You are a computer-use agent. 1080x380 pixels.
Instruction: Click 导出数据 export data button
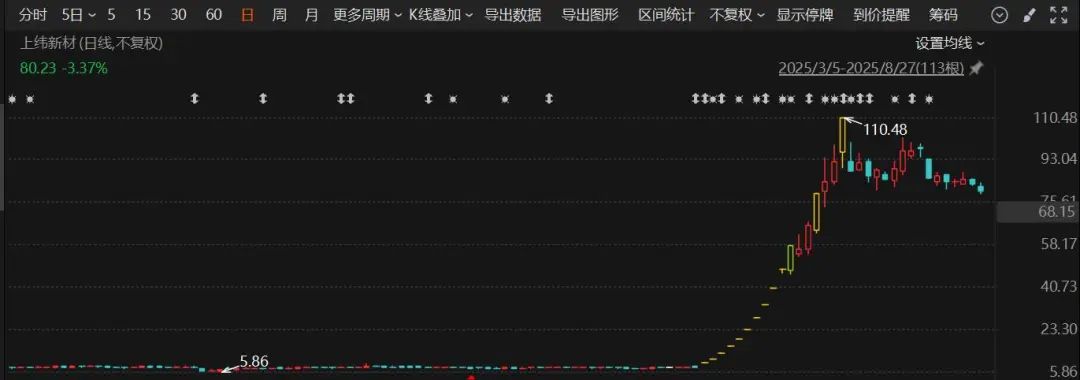(512, 14)
